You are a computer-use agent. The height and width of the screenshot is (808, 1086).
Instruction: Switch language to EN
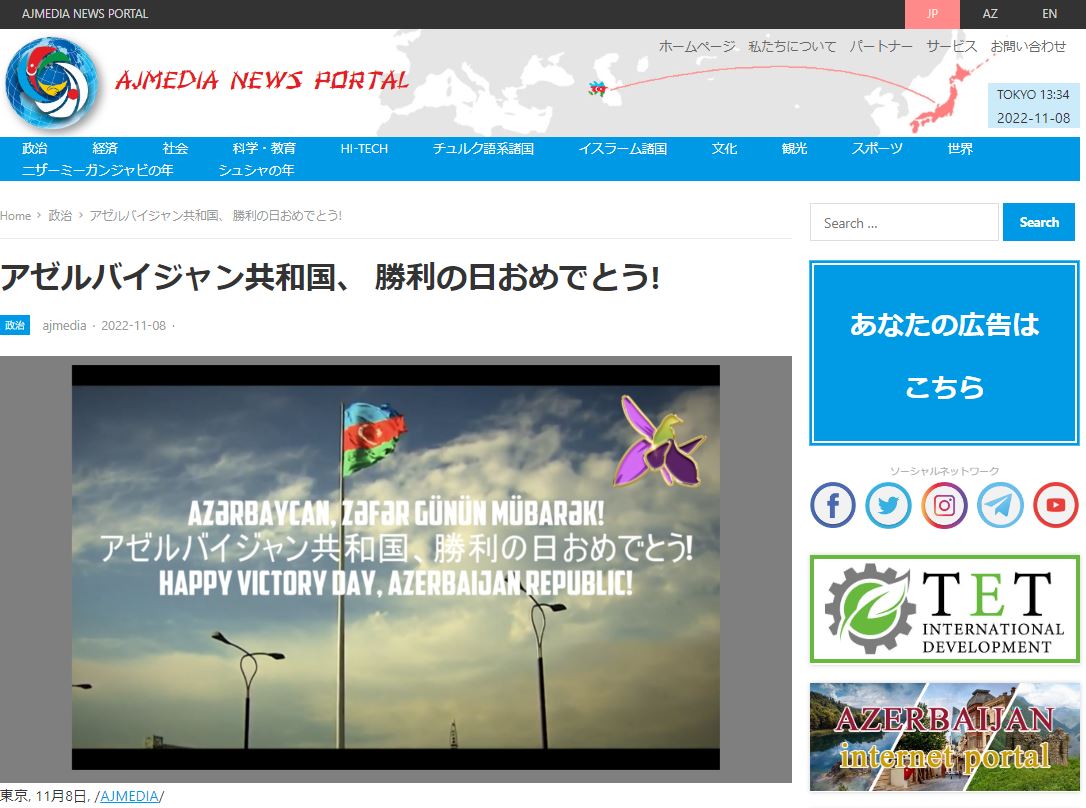point(1050,14)
